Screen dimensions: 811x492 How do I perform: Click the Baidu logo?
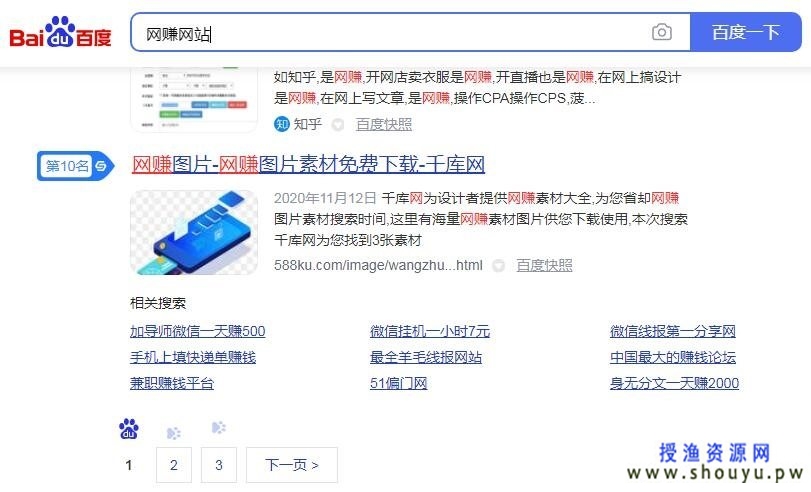pos(61,33)
